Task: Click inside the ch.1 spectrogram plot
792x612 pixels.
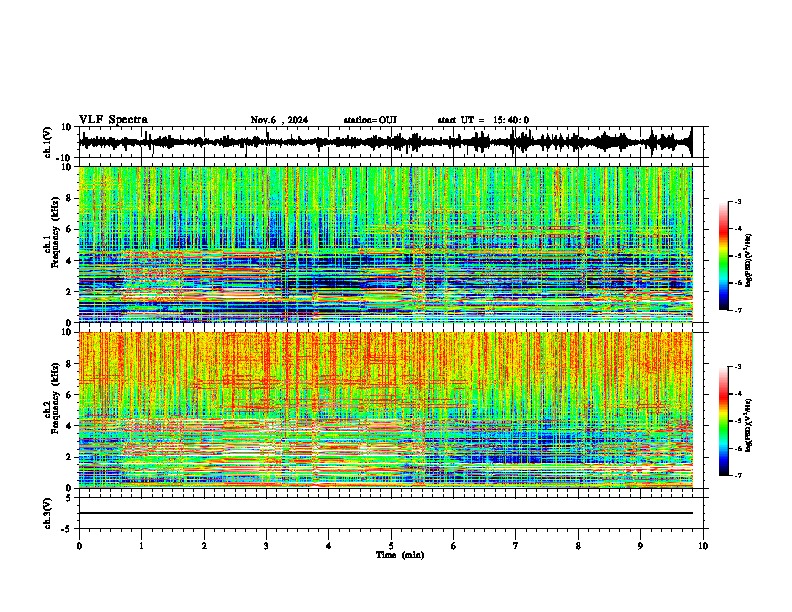Action: pyautogui.click(x=385, y=244)
